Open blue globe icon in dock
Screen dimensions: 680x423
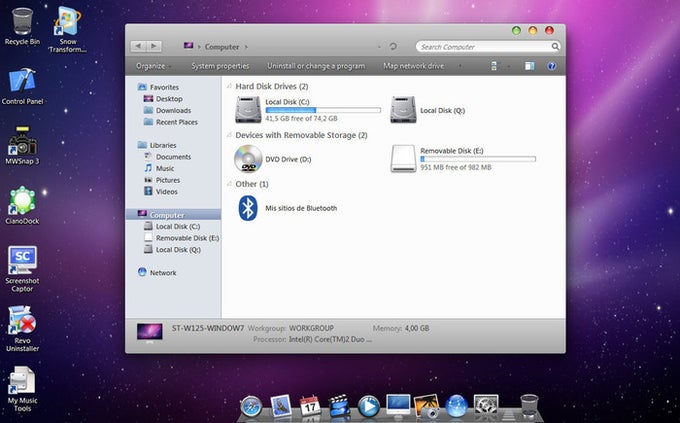457,407
